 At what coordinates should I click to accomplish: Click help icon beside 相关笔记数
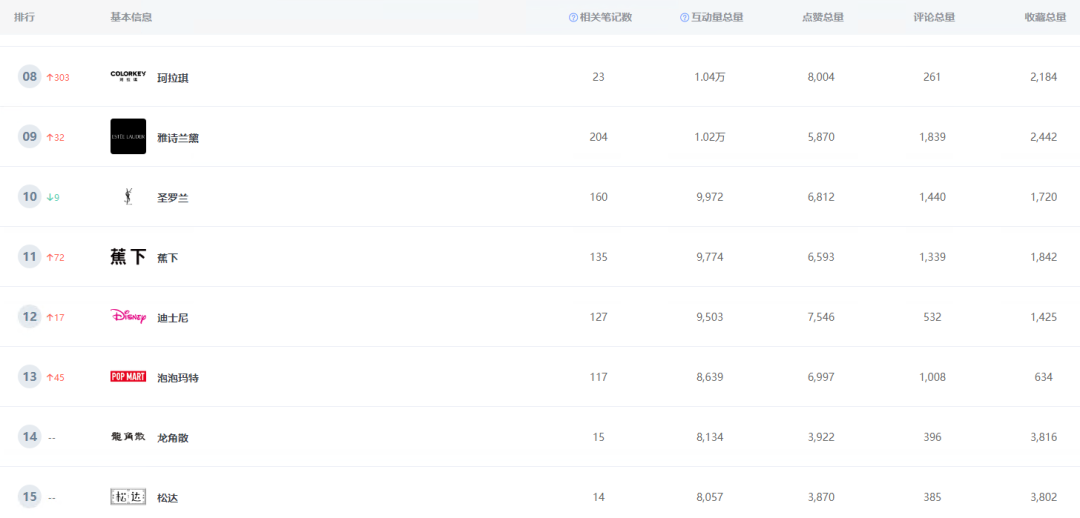pos(573,17)
